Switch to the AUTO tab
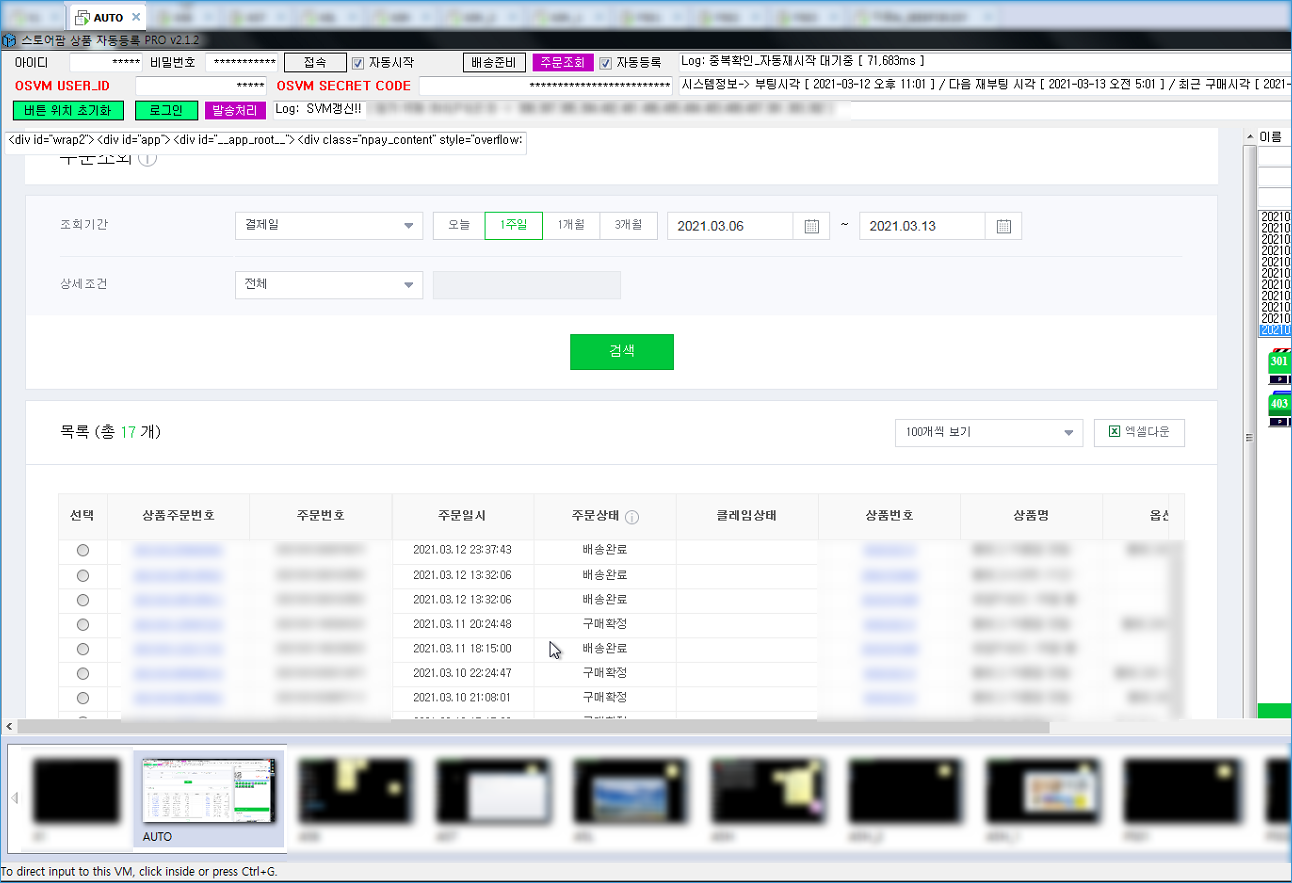This screenshot has height=883, width=1292. (108, 17)
